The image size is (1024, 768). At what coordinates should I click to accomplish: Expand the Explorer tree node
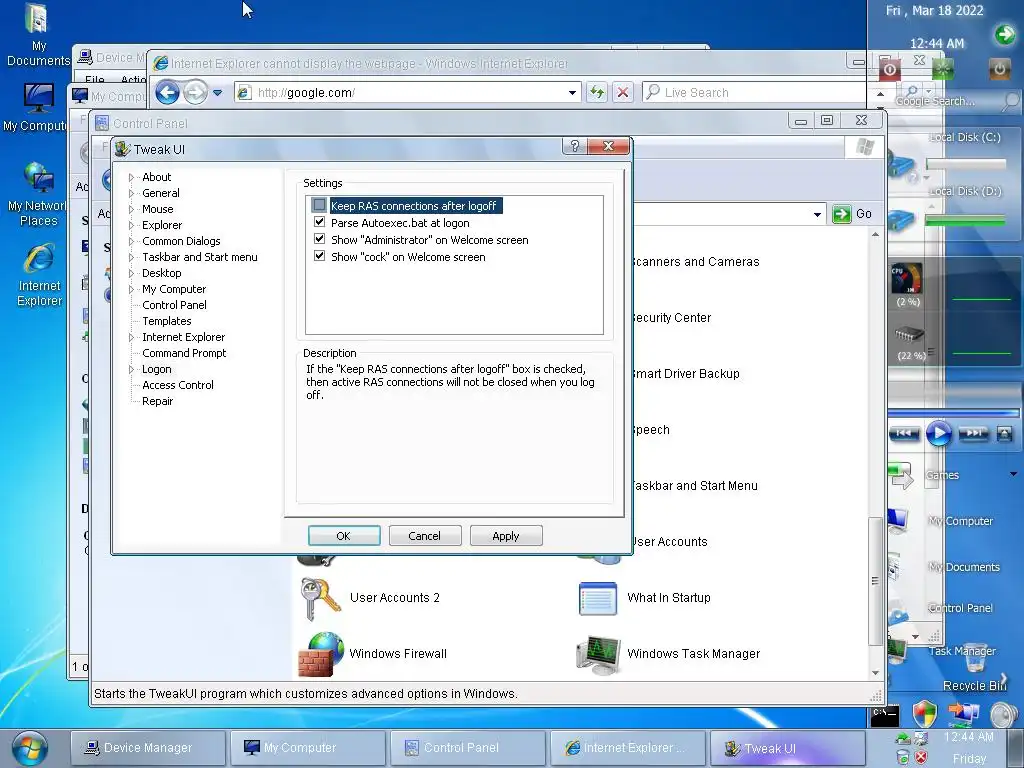point(131,225)
